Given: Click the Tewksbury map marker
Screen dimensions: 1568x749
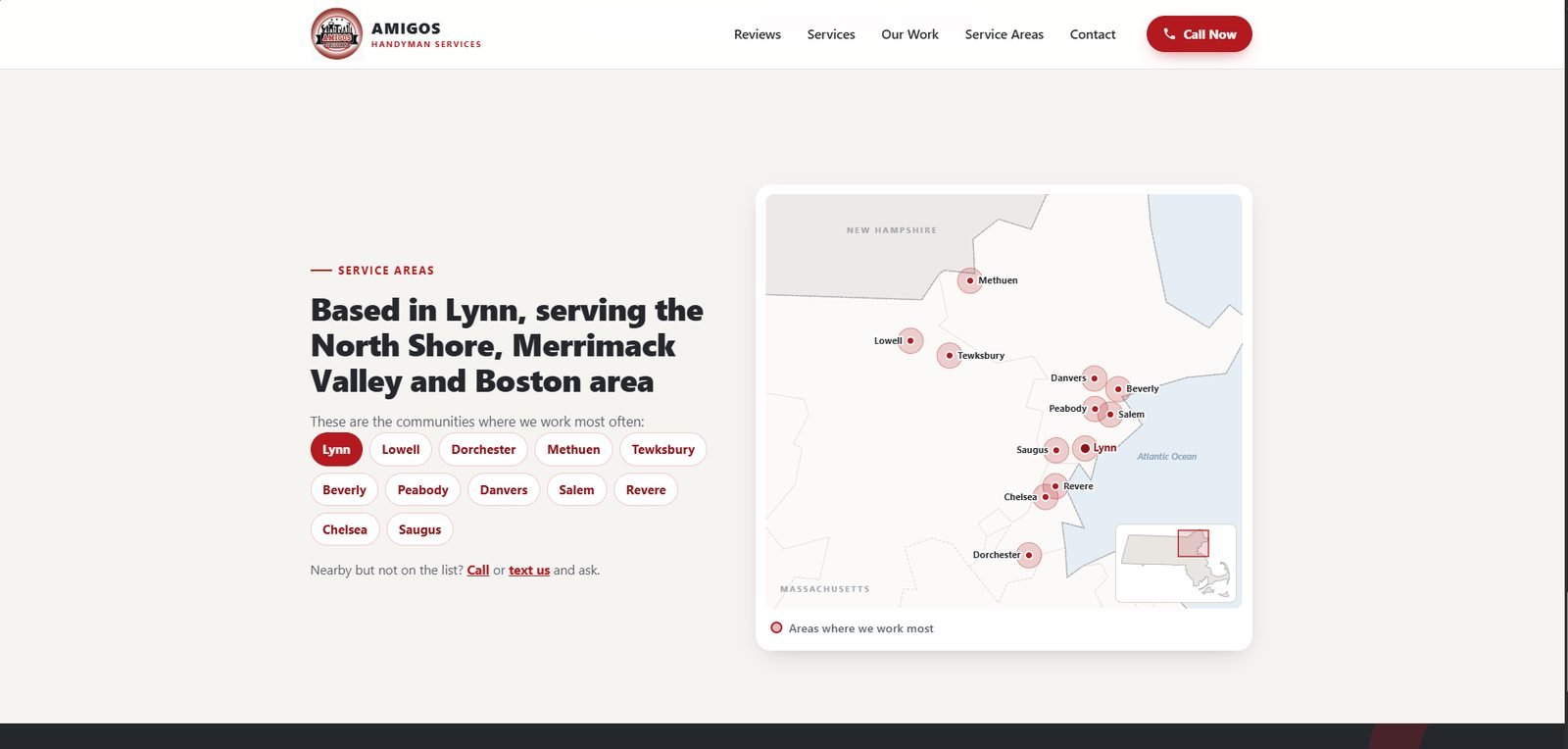Looking at the screenshot, I should tap(949, 355).
